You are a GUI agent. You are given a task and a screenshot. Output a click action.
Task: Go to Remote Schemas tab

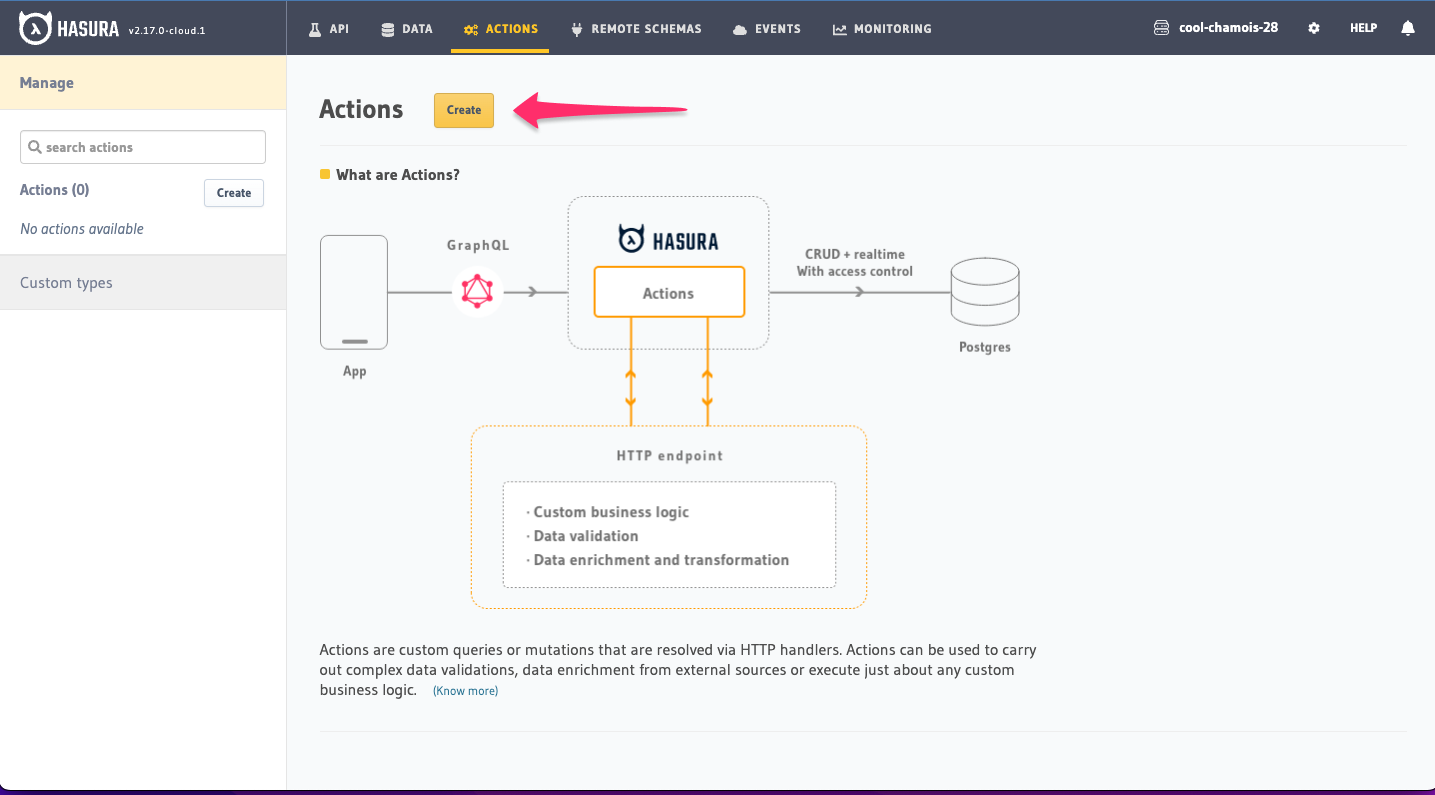(x=636, y=29)
